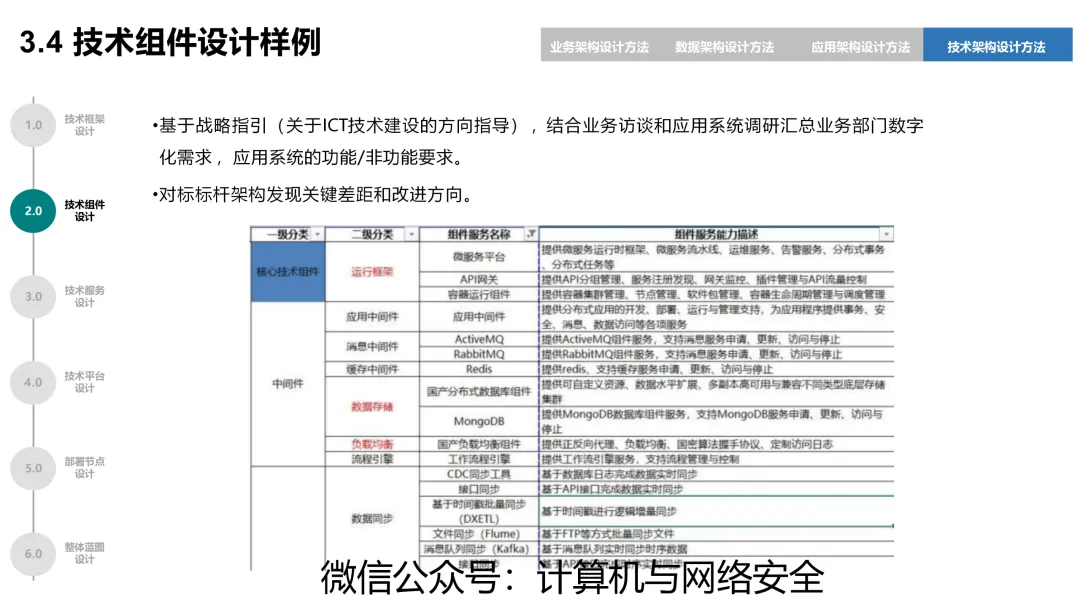Click 应用中间件 in the 组件服务名称 column
The height and width of the screenshot is (608, 1080).
coord(479,317)
